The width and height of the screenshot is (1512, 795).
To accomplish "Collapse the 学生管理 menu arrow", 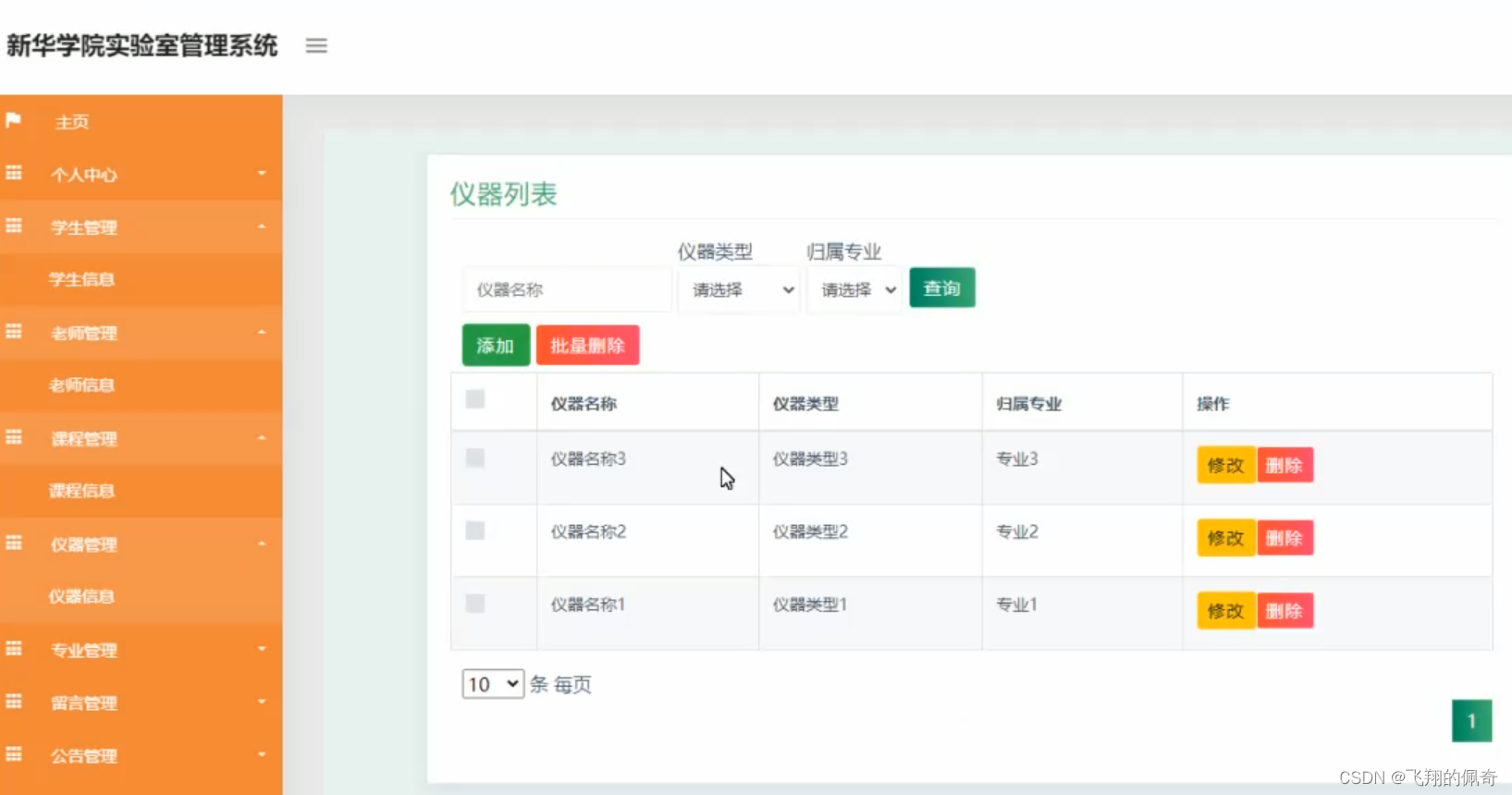I will [x=262, y=226].
